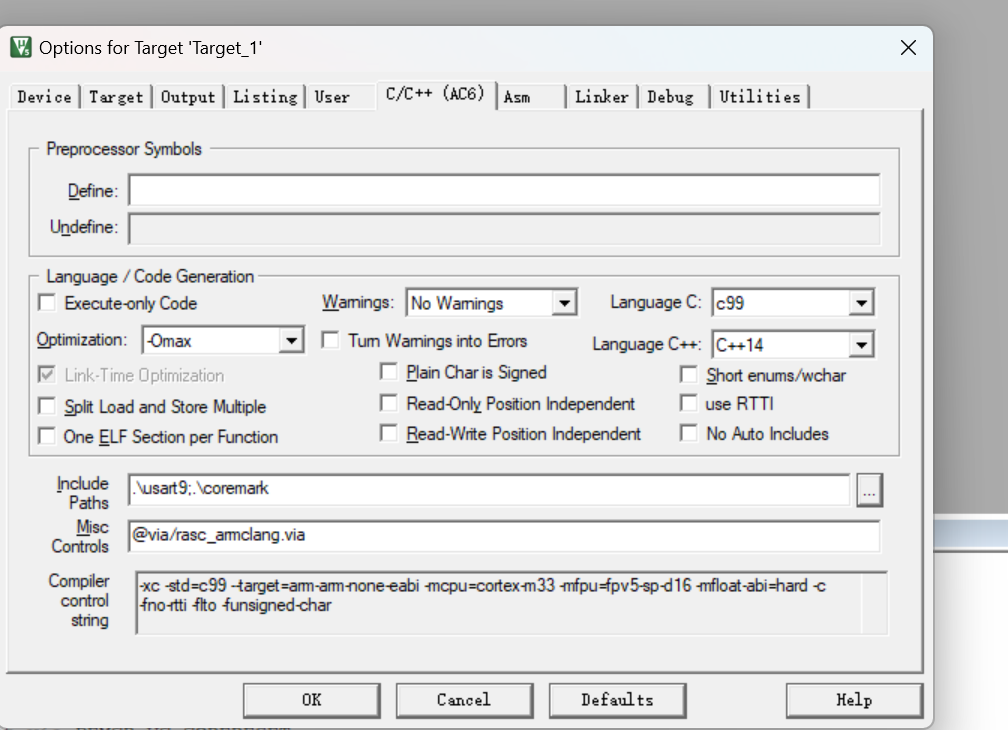
Task: Enable Execute-only Code checkbox
Action: pyautogui.click(x=47, y=303)
